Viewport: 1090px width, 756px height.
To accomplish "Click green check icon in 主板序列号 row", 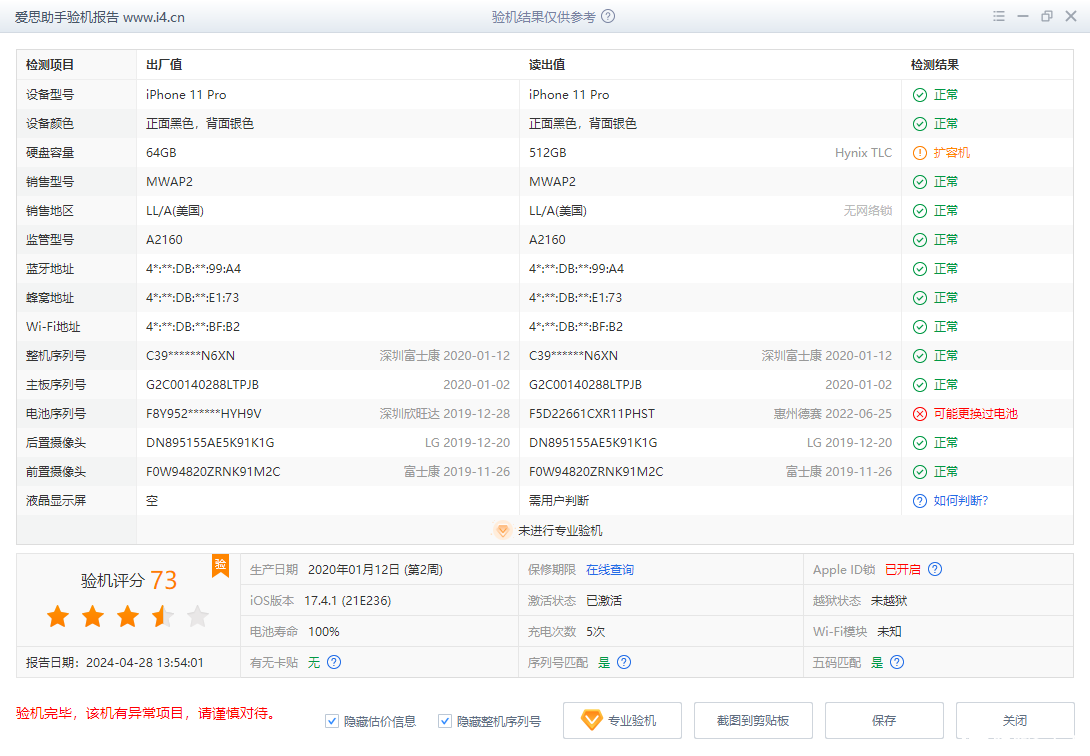I will [x=920, y=385].
